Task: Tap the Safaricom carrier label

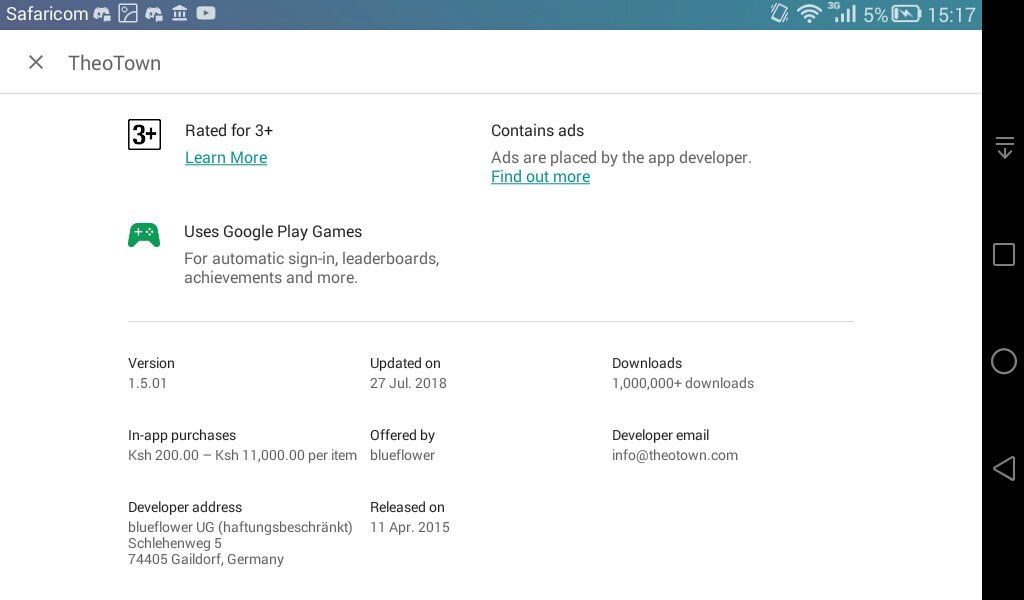Action: [47, 14]
